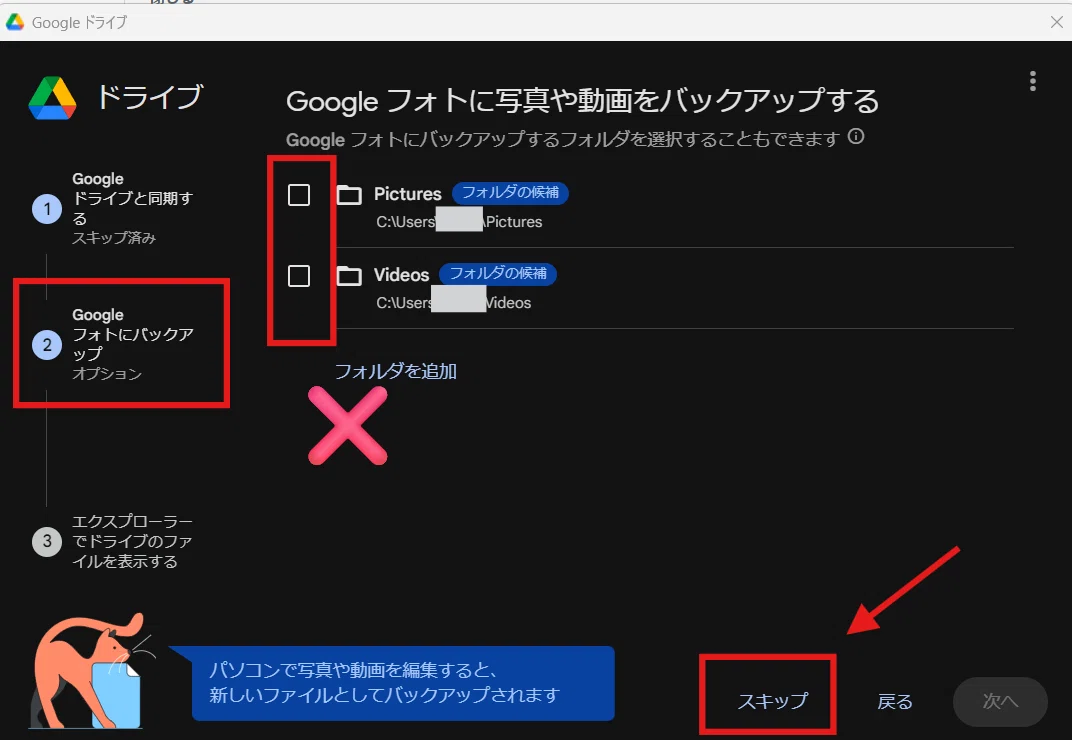The width and height of the screenshot is (1072, 740).
Task: Click step number 2 circle
Action: [47, 345]
